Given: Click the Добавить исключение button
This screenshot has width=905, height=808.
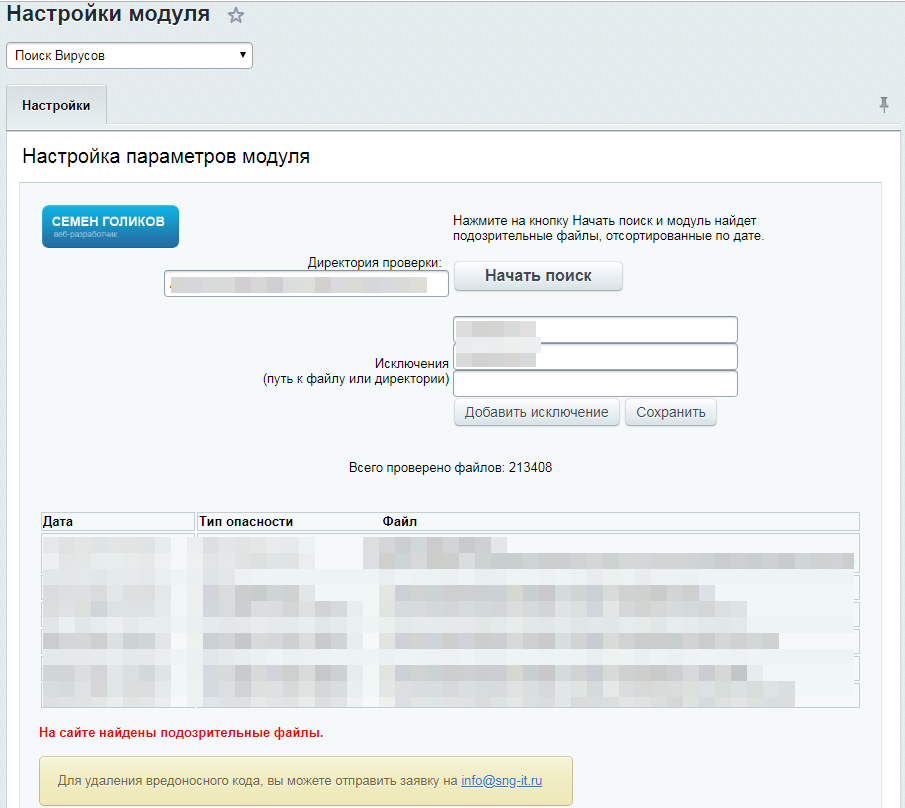Looking at the screenshot, I should point(536,412).
